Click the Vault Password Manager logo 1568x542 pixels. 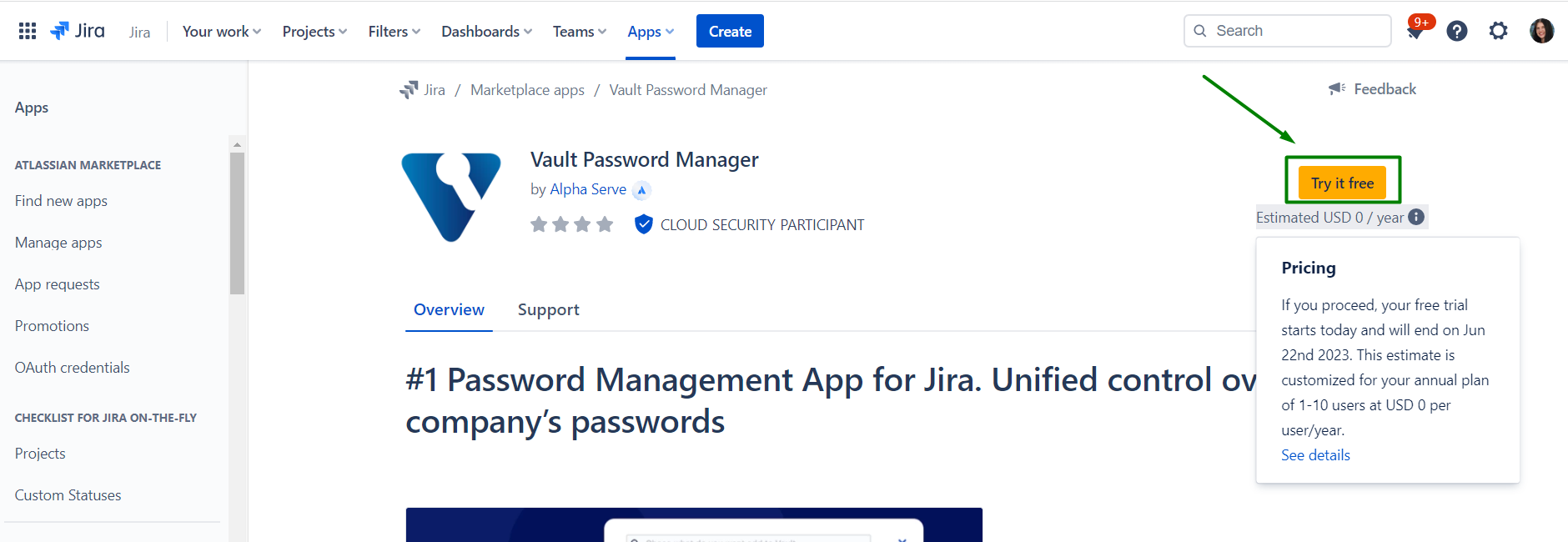tap(451, 197)
